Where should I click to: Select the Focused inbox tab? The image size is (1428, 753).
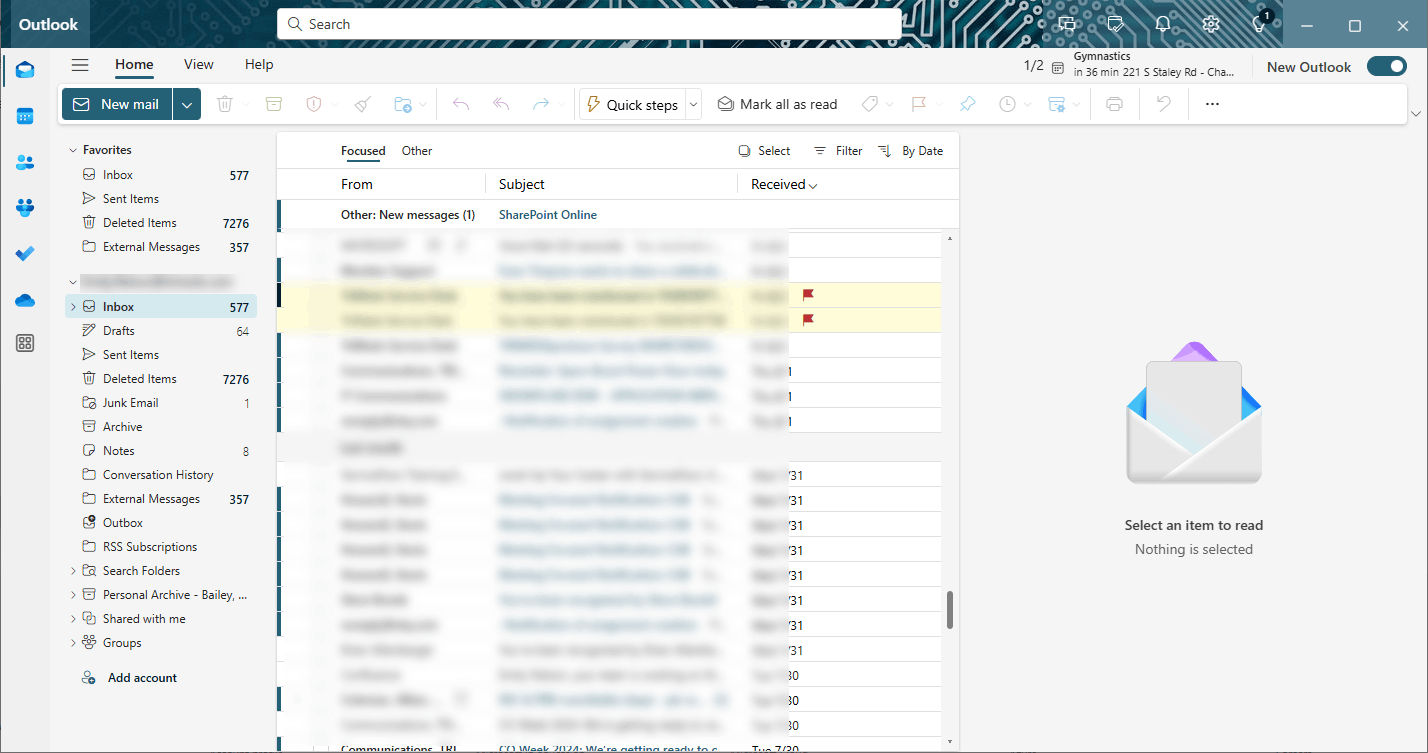tap(363, 151)
